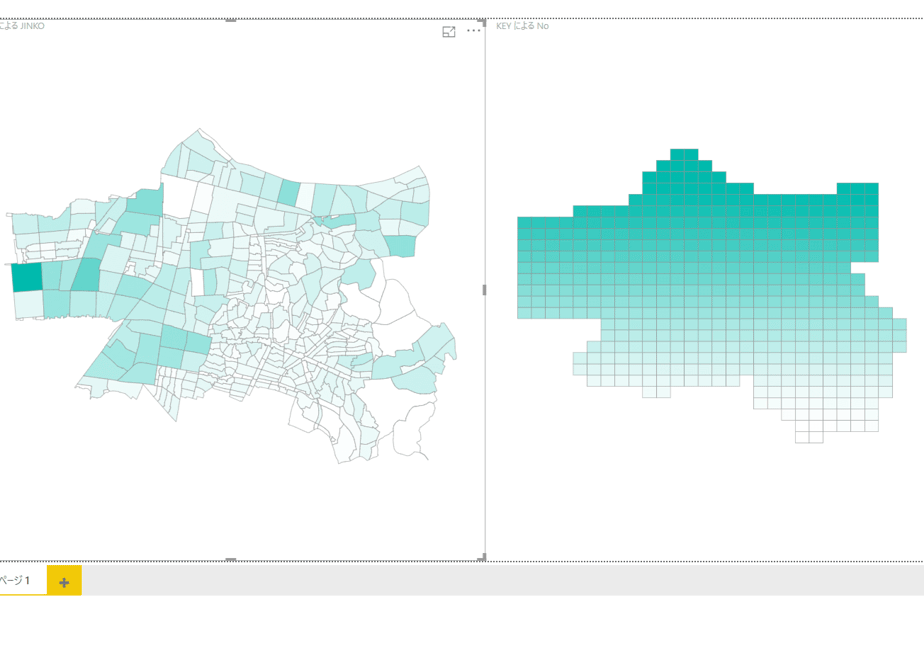Grab the bottom-right corner handle of JINKO visual
This screenshot has width=924, height=660.
484,557
